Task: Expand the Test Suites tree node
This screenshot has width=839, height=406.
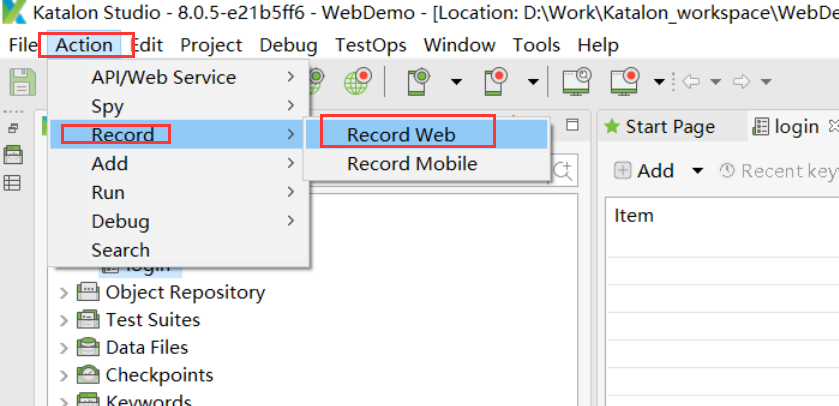Action: [65, 321]
